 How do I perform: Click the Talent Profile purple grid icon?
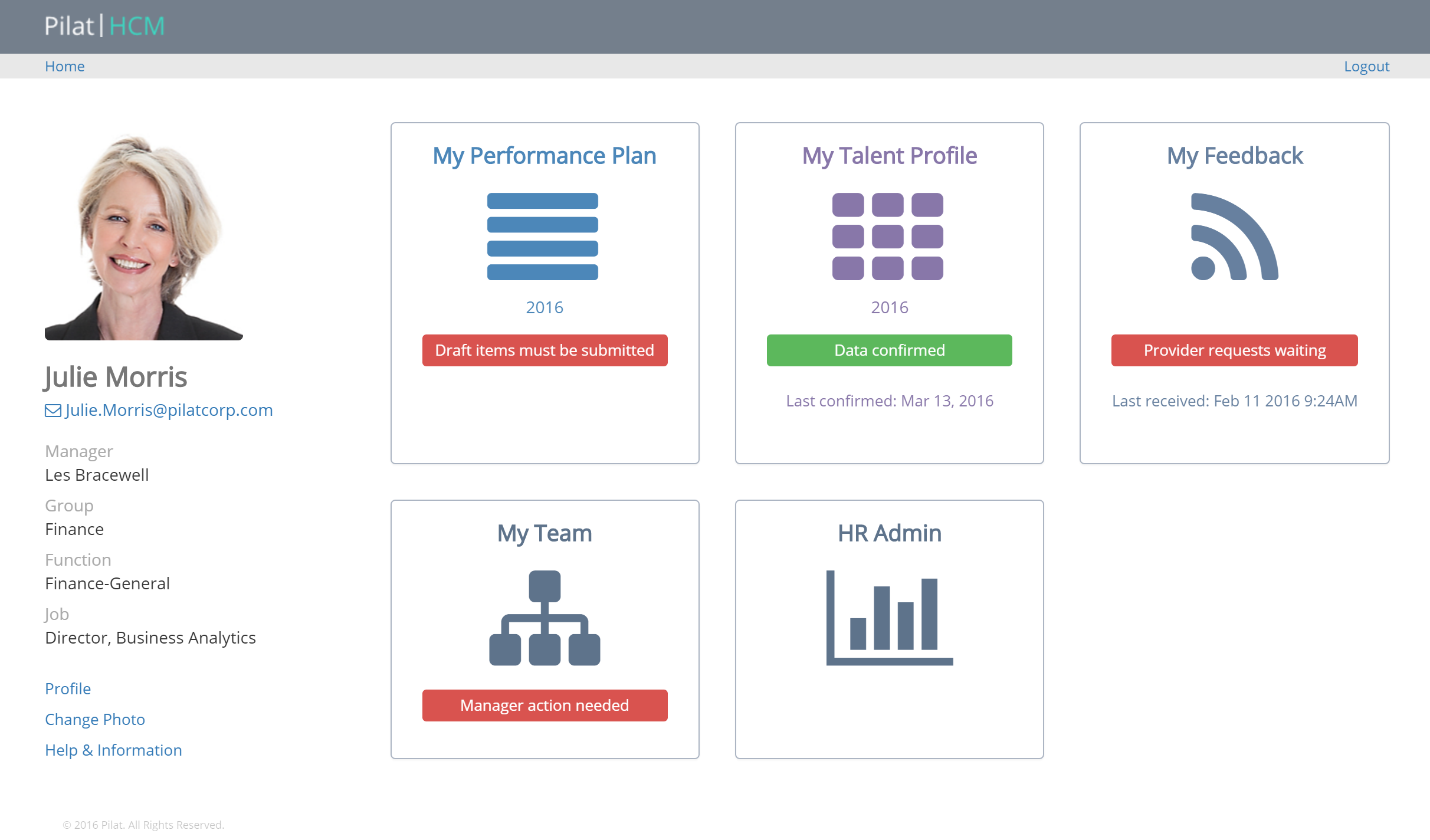(x=888, y=236)
